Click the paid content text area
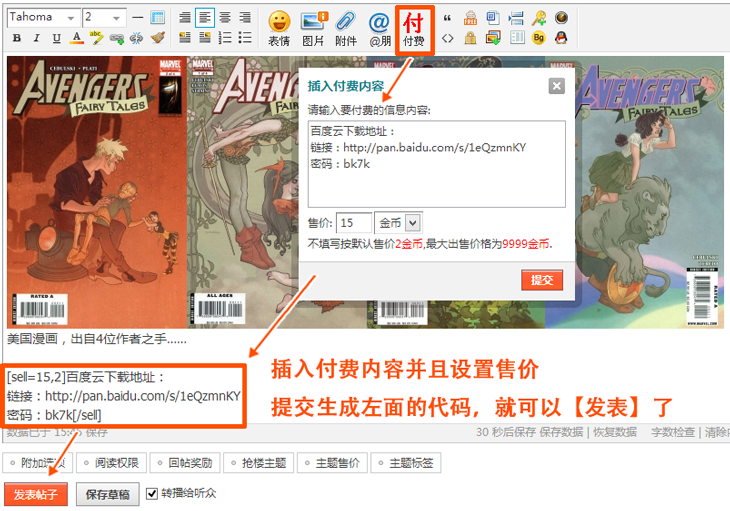Screen dimensions: 730x511 tap(437, 164)
